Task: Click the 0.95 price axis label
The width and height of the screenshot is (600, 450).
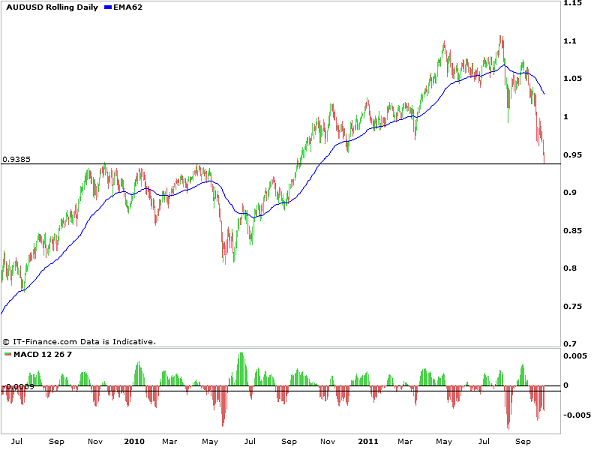Action: click(573, 155)
